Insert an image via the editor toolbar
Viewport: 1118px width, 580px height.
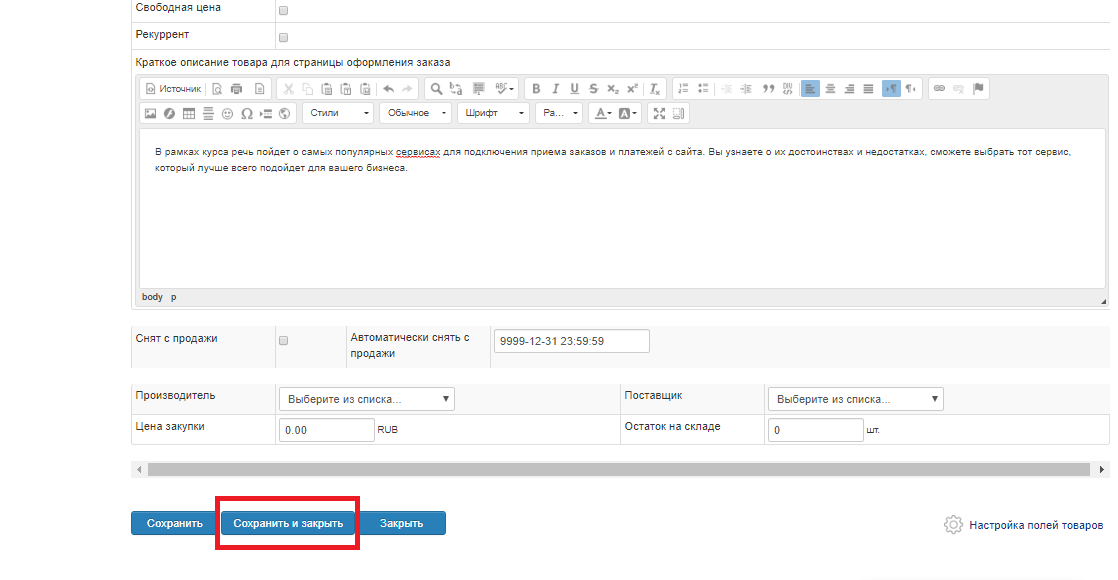click(151, 113)
